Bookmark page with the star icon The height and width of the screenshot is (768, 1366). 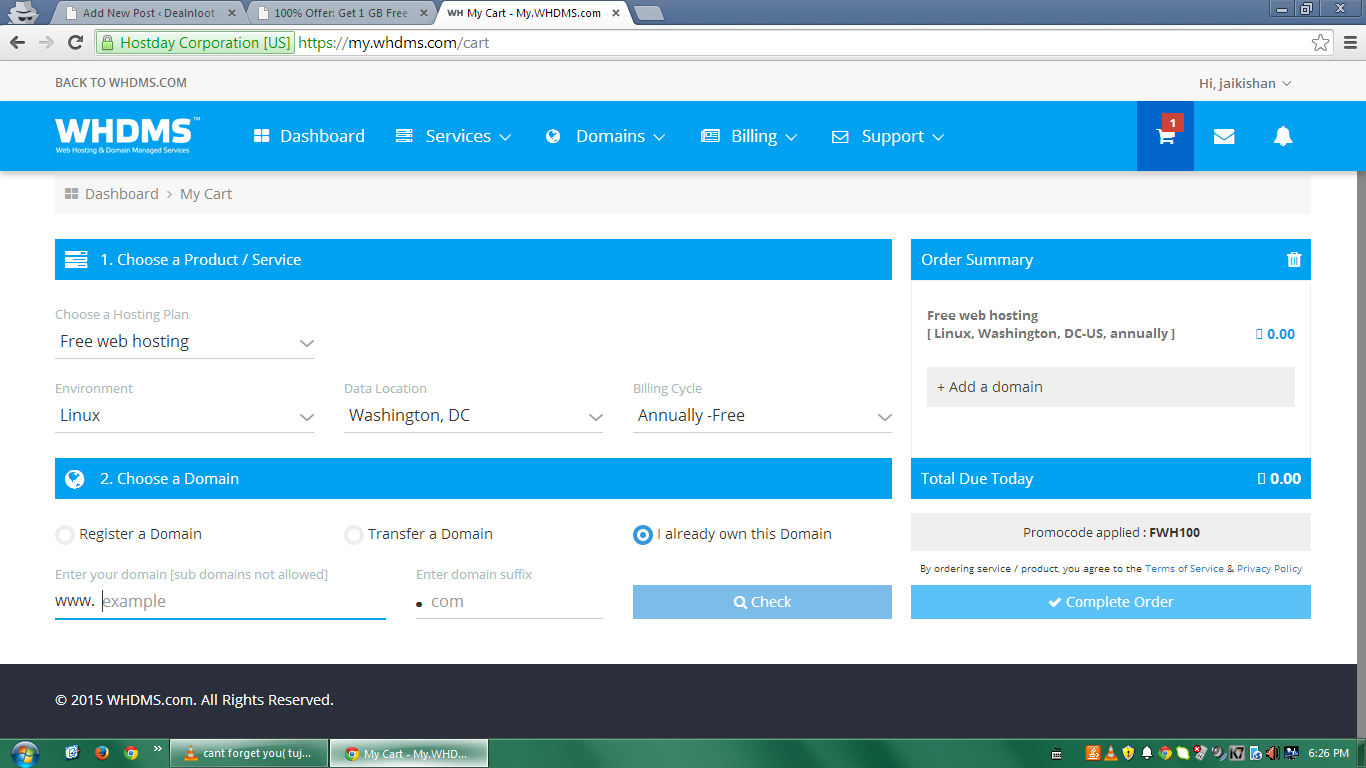click(1321, 43)
